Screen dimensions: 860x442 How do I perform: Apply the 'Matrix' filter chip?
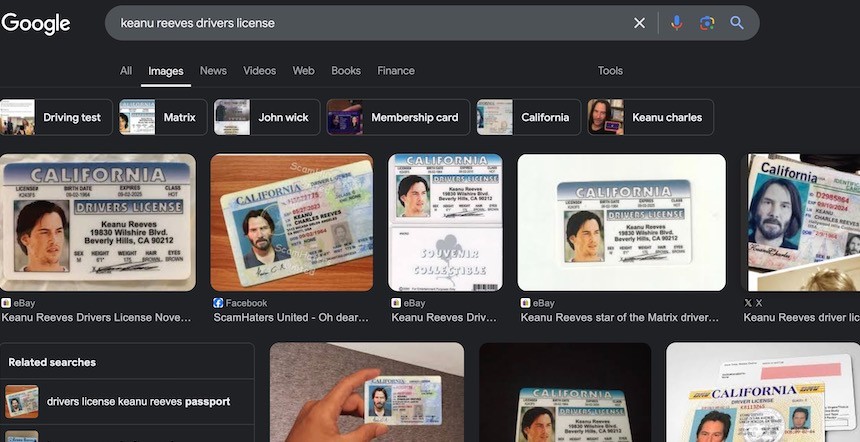163,117
